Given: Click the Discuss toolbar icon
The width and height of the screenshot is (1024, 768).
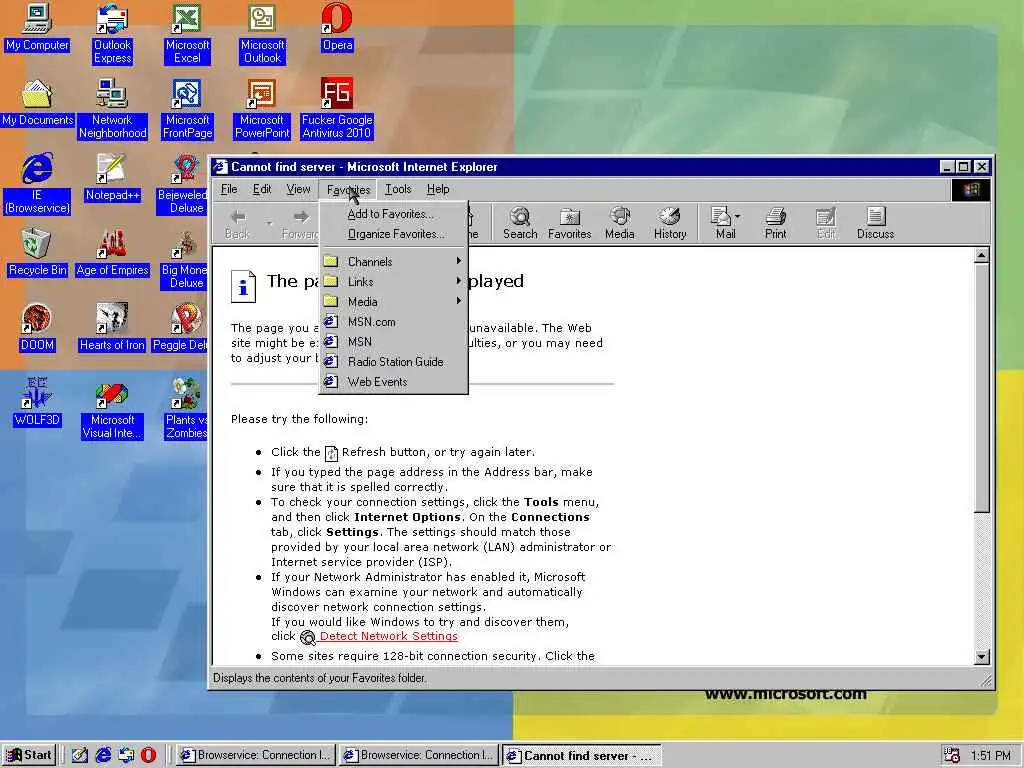Looking at the screenshot, I should tap(875, 223).
